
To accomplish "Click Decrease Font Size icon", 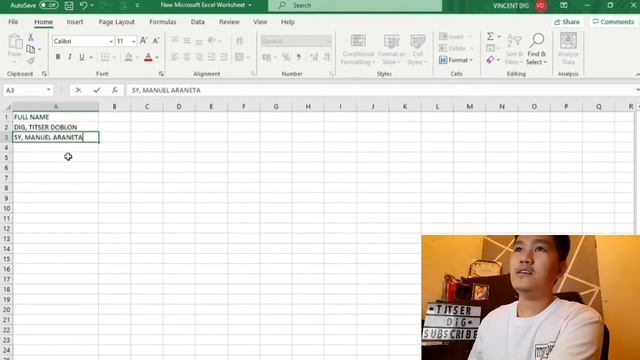I will coord(156,41).
